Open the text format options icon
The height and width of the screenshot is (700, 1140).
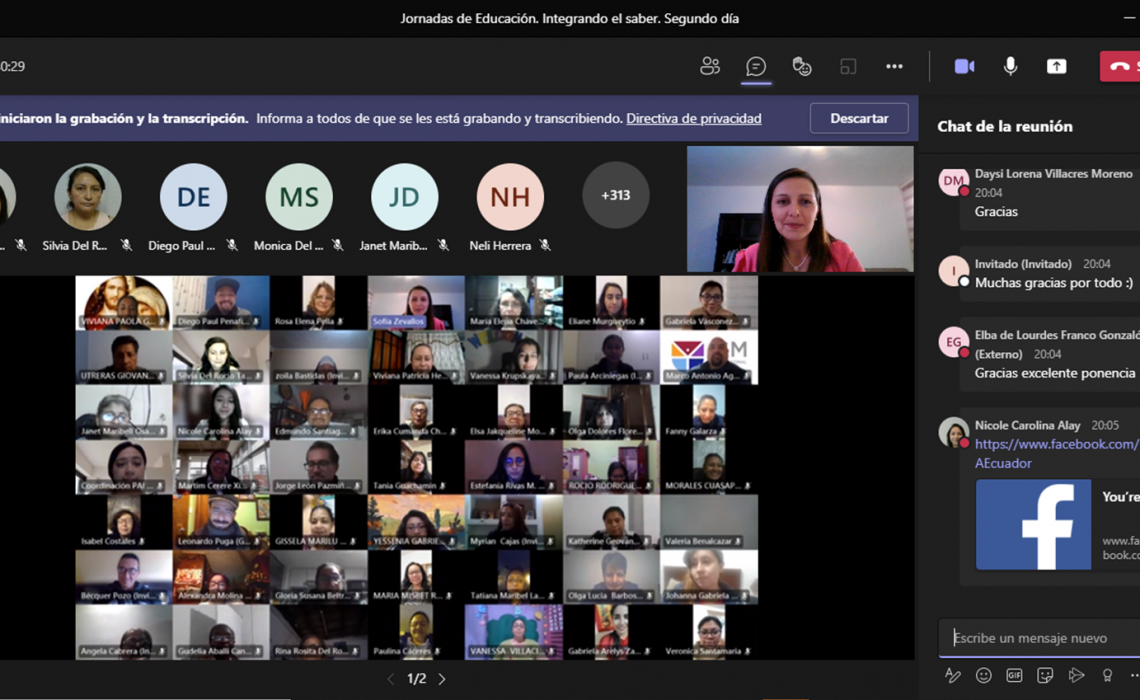tap(953, 675)
